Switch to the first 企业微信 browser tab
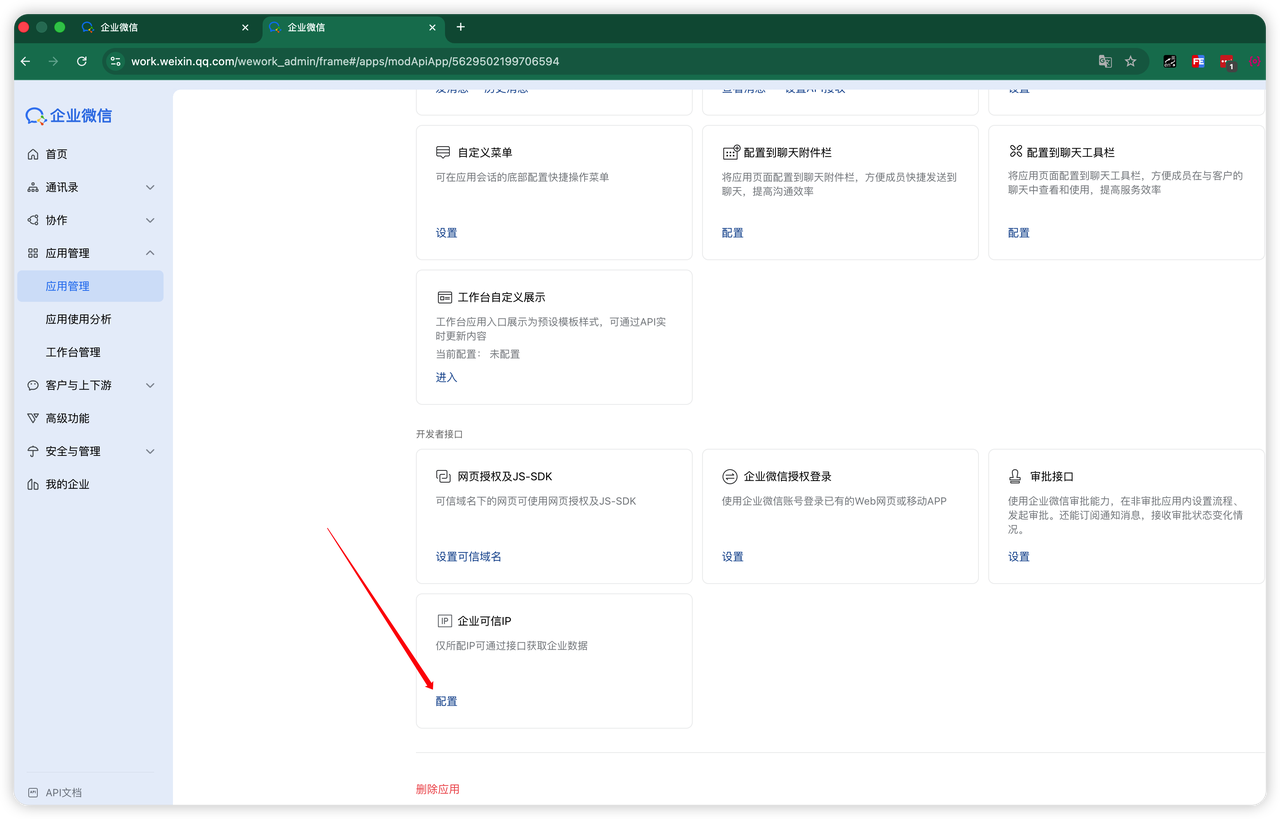The height and width of the screenshot is (819, 1280). pyautogui.click(x=166, y=27)
